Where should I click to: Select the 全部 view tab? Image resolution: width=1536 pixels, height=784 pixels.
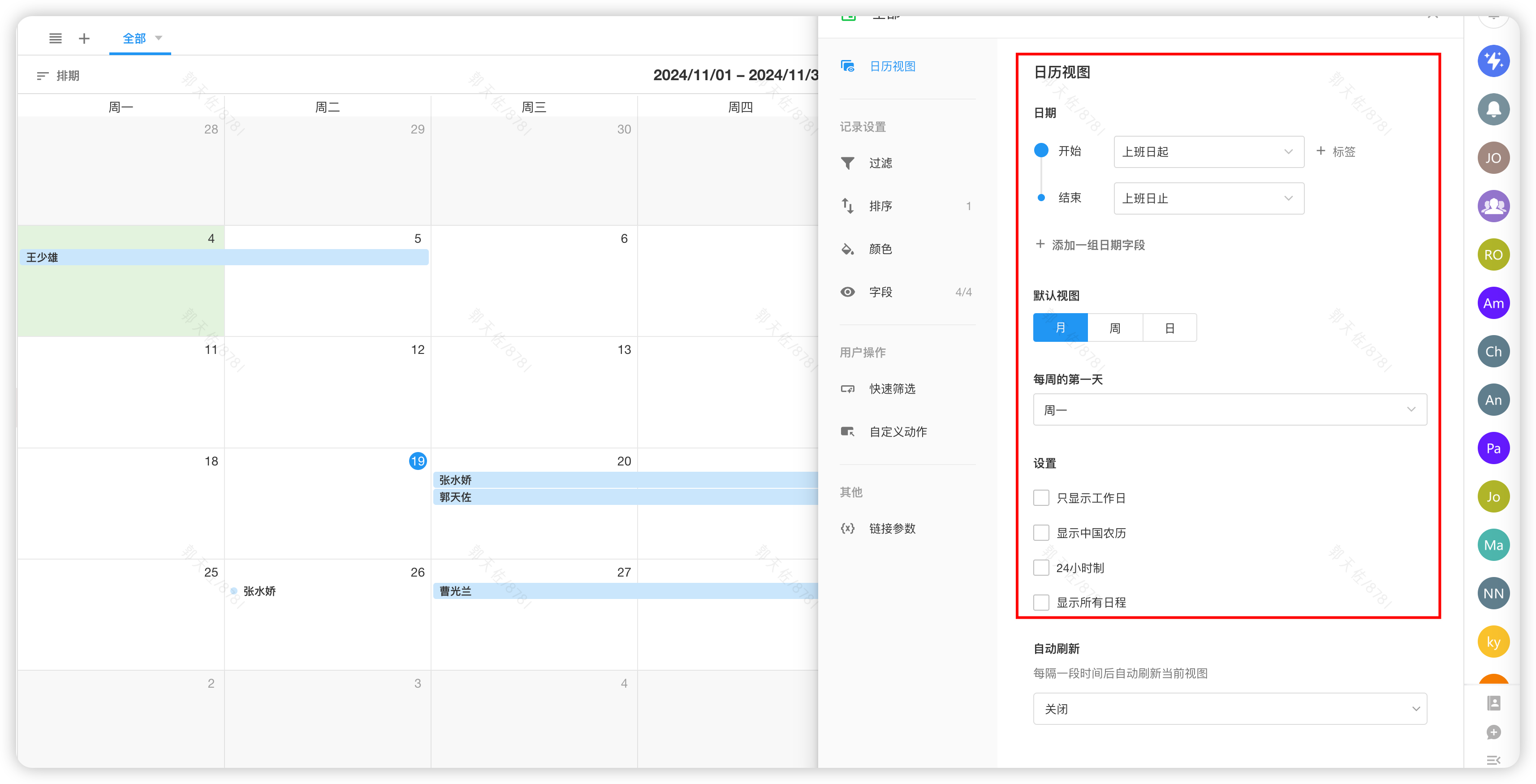coord(134,38)
